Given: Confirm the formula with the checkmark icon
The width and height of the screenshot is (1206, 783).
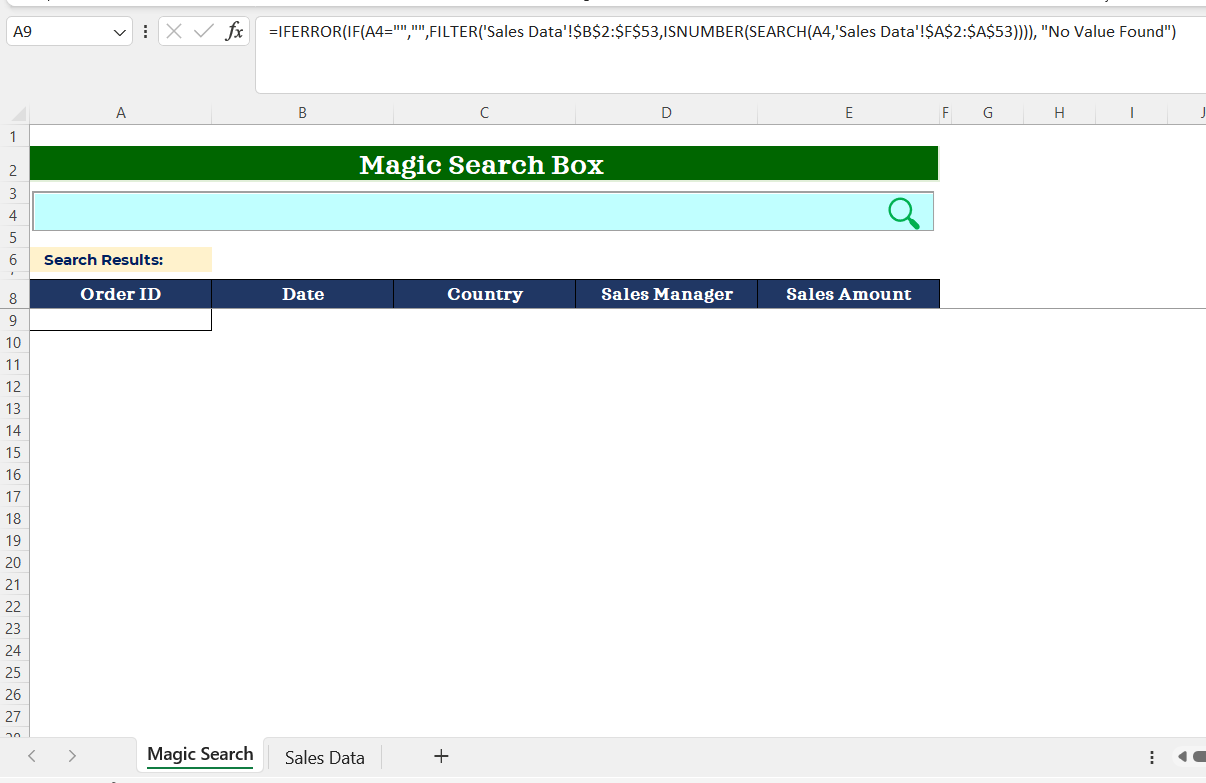Looking at the screenshot, I should tap(204, 32).
